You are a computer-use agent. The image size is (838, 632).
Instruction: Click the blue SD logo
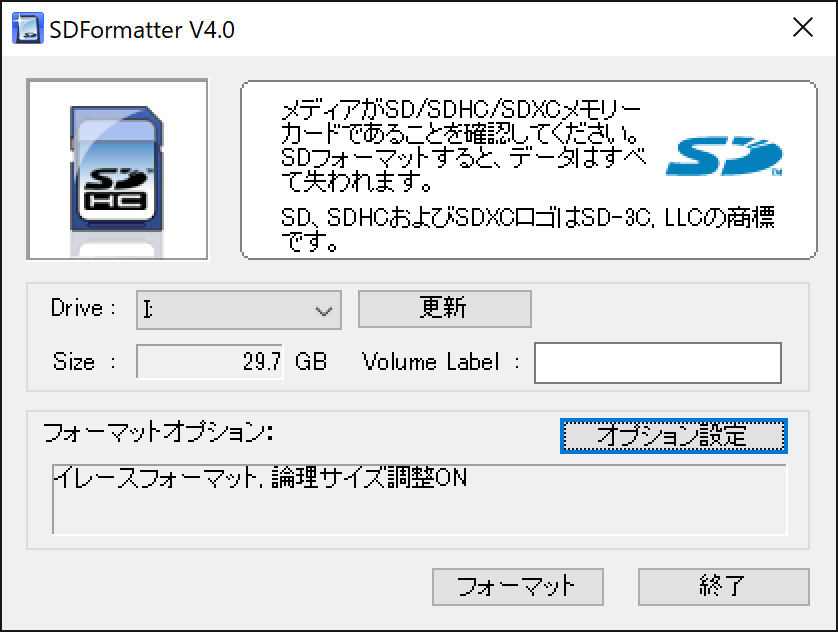[724, 156]
